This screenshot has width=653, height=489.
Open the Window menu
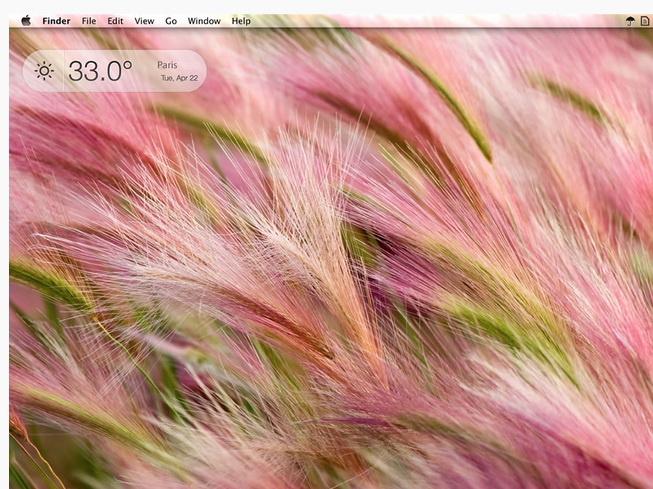tap(204, 21)
